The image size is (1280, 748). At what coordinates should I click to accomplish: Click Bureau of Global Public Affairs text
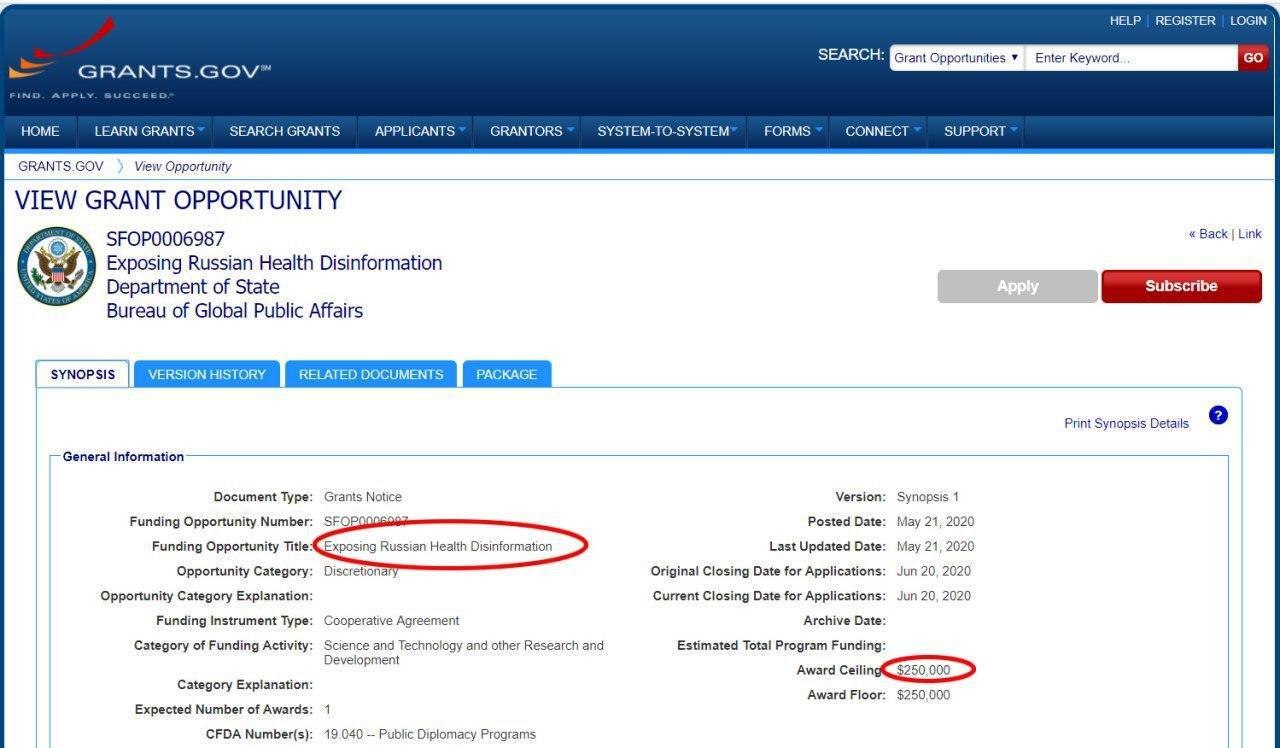pos(235,311)
